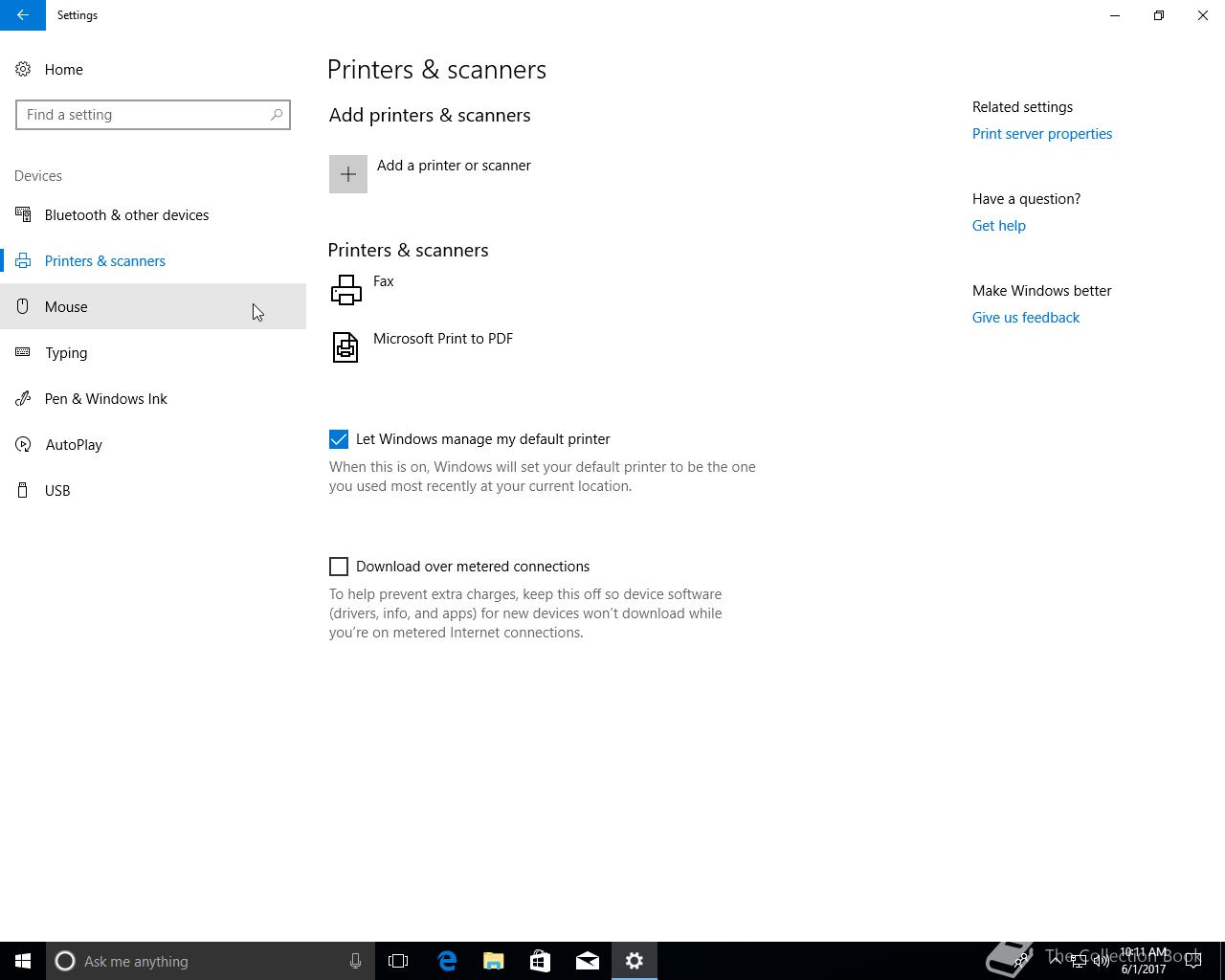Screen dimensions: 1225x980
Task: Click the Pen & Windows Ink icon
Action: tap(23, 398)
